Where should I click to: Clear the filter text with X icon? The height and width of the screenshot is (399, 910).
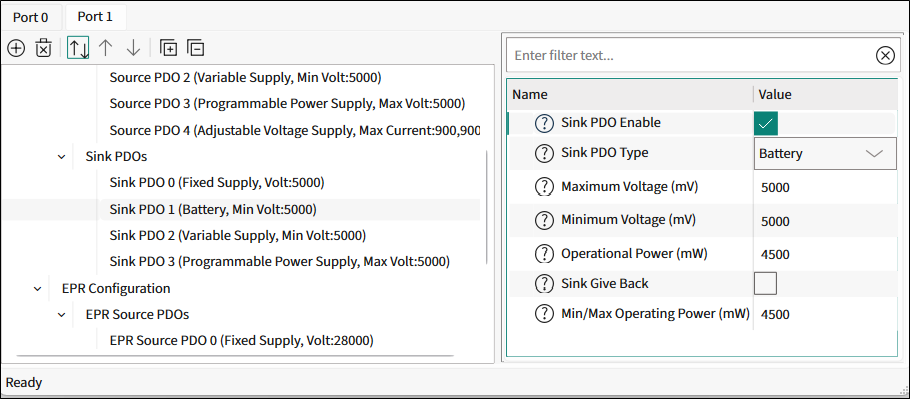[x=884, y=56]
